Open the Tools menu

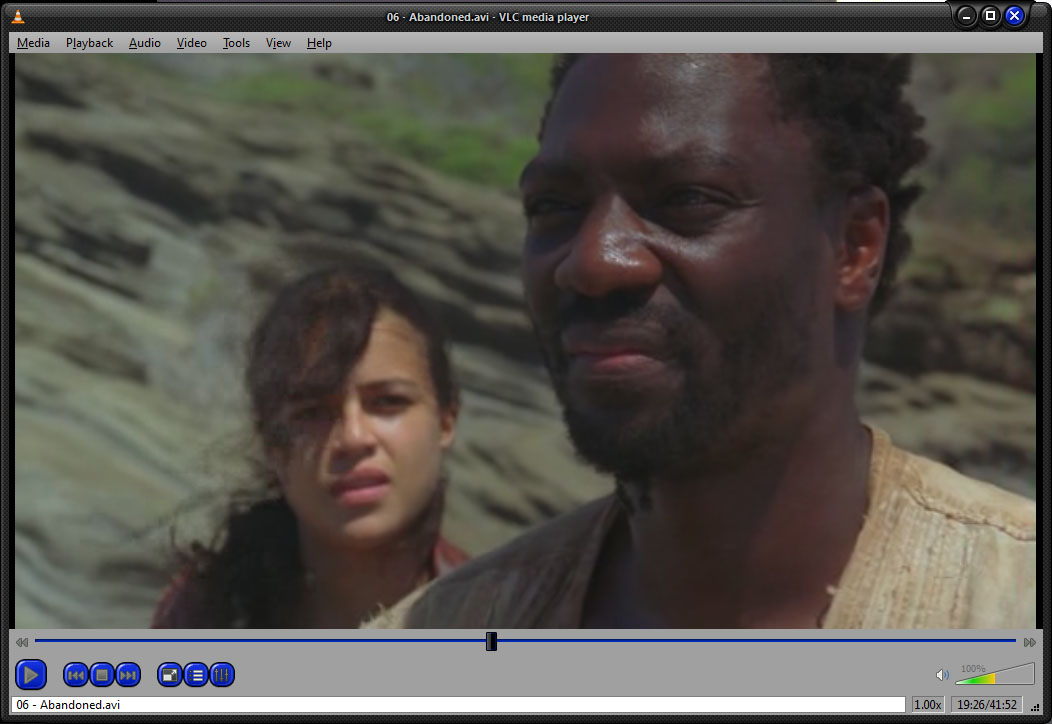click(236, 43)
